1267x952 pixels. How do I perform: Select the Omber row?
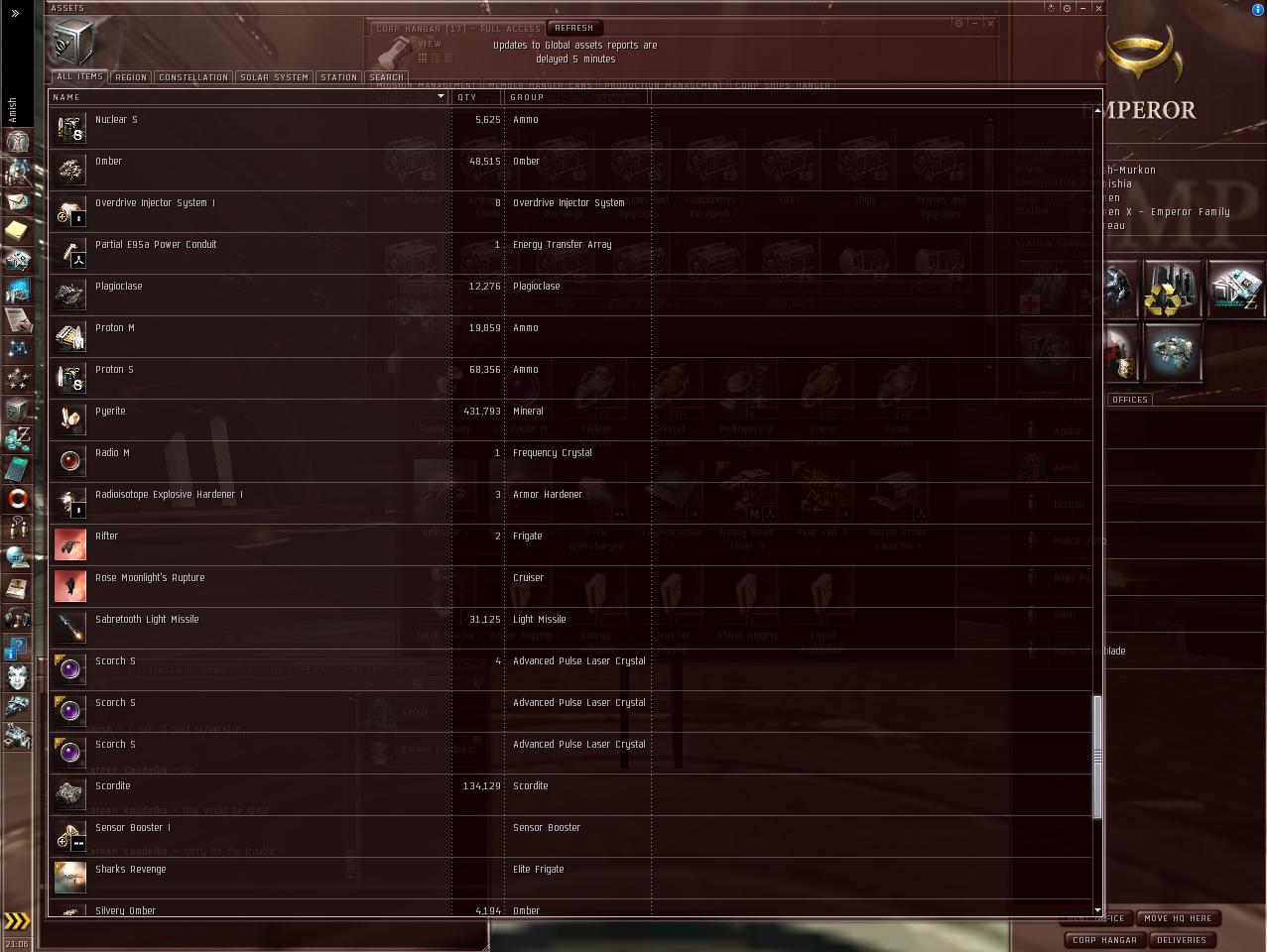click(570, 170)
